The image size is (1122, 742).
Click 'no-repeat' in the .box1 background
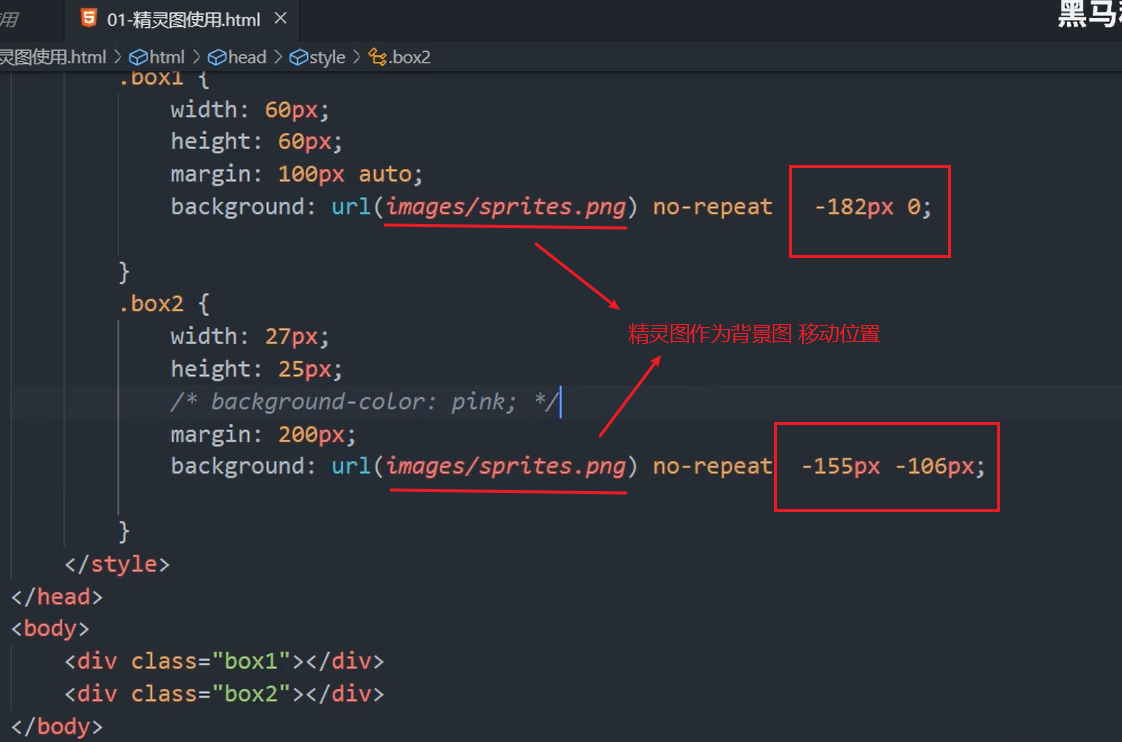(713, 207)
